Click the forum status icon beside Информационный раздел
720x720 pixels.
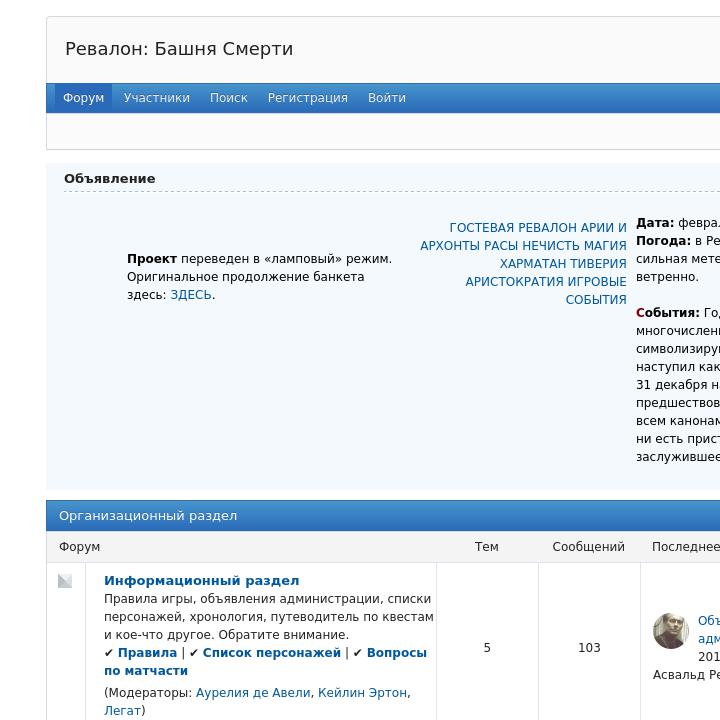(x=65, y=581)
